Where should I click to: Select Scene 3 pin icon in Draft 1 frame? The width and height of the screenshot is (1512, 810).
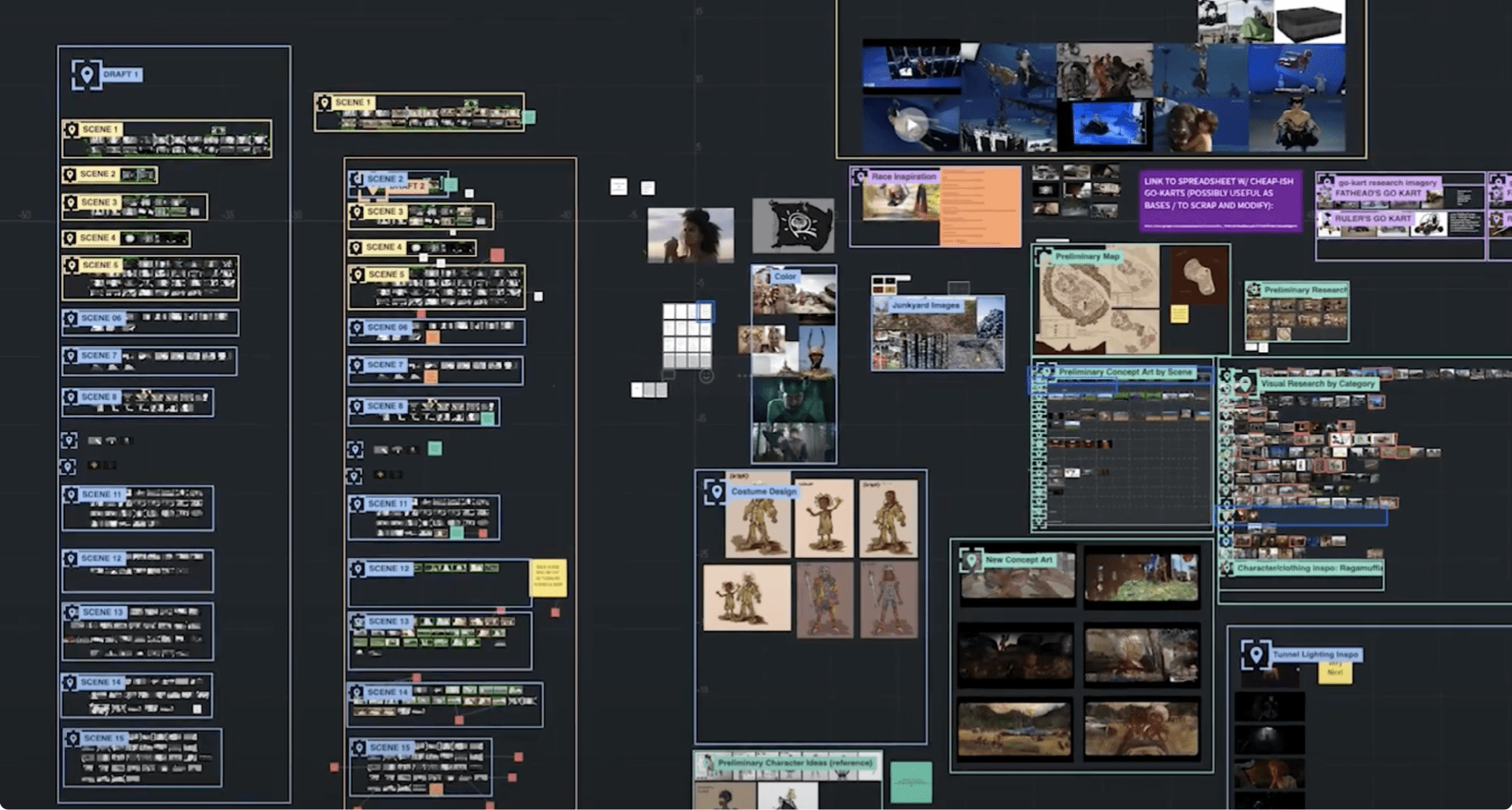pos(71,202)
